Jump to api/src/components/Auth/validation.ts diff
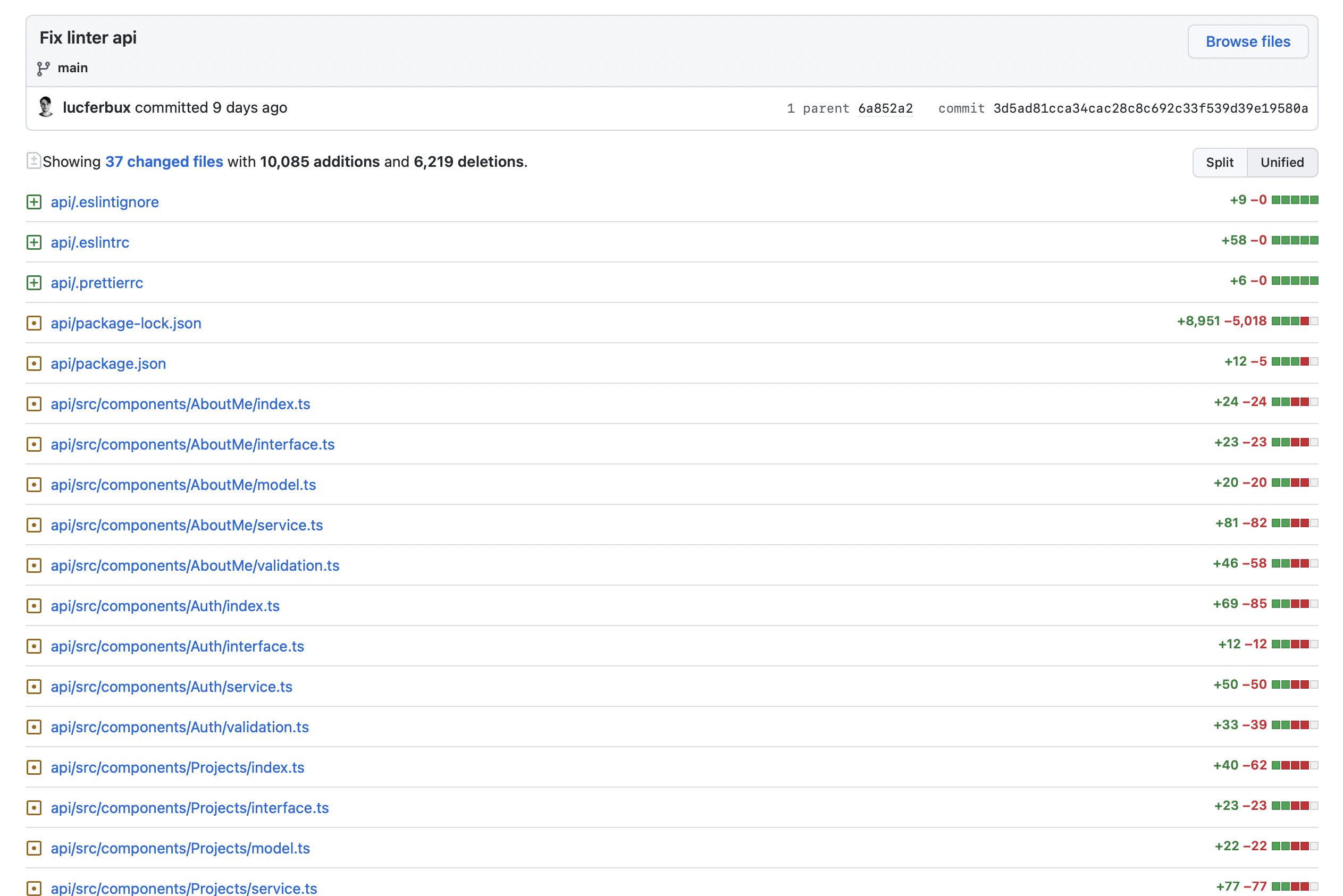This screenshot has width=1343, height=896. pyautogui.click(x=180, y=727)
